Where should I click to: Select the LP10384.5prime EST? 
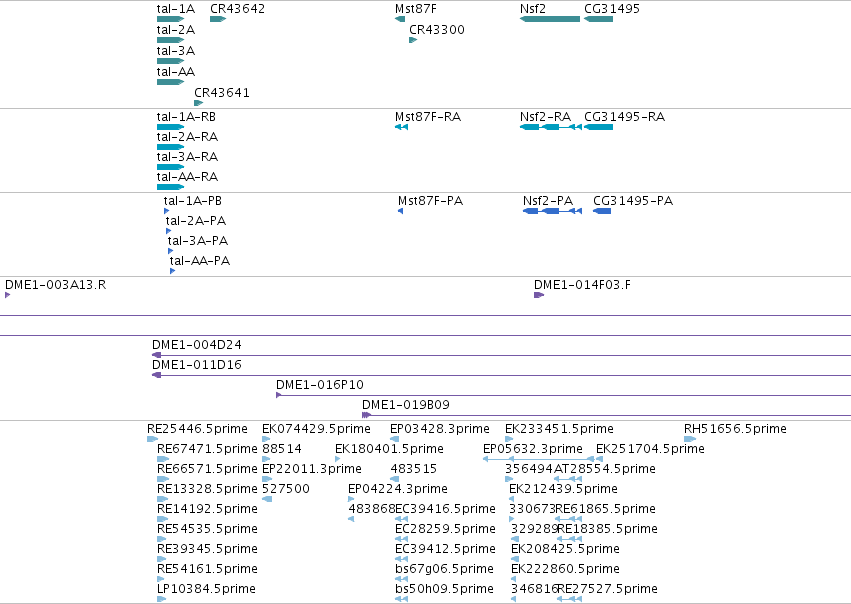(x=161, y=600)
